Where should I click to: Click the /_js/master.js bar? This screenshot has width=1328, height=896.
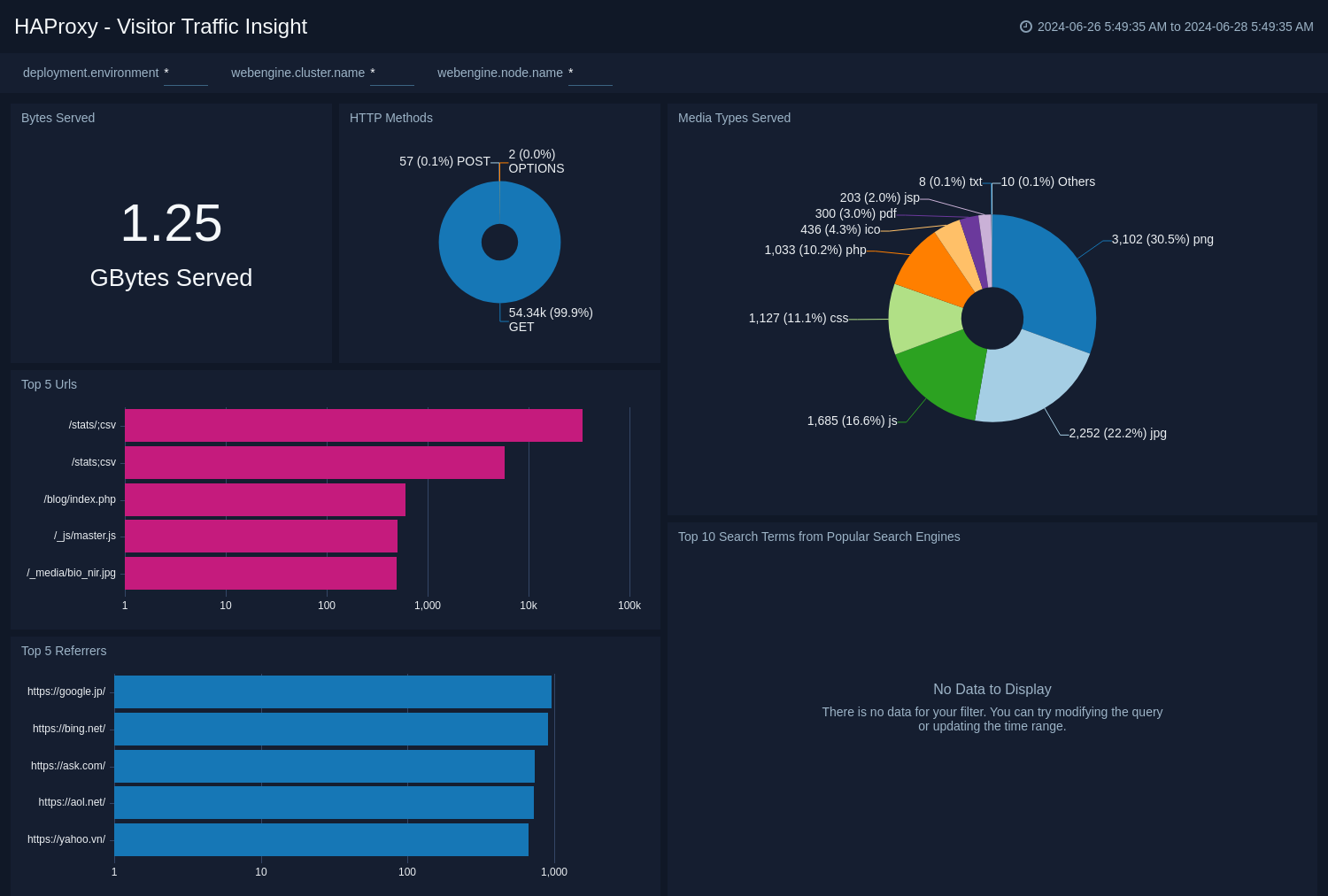261,536
